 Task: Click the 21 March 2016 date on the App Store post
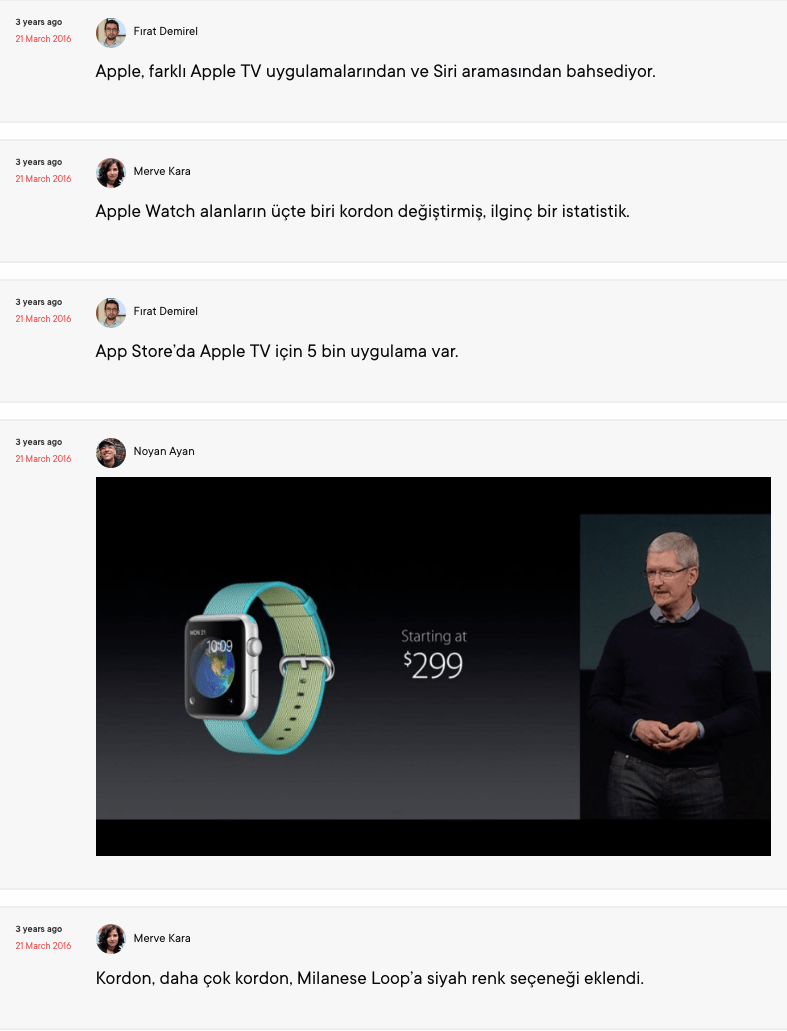pos(43,319)
